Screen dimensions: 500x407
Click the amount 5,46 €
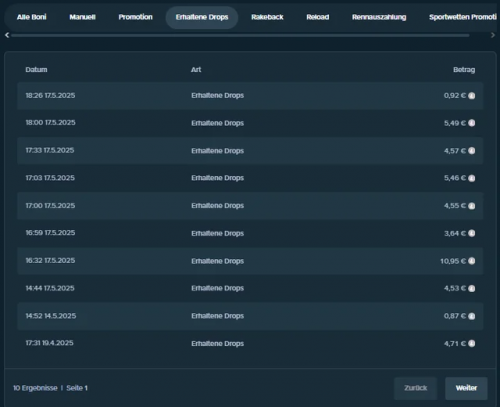[x=455, y=178]
